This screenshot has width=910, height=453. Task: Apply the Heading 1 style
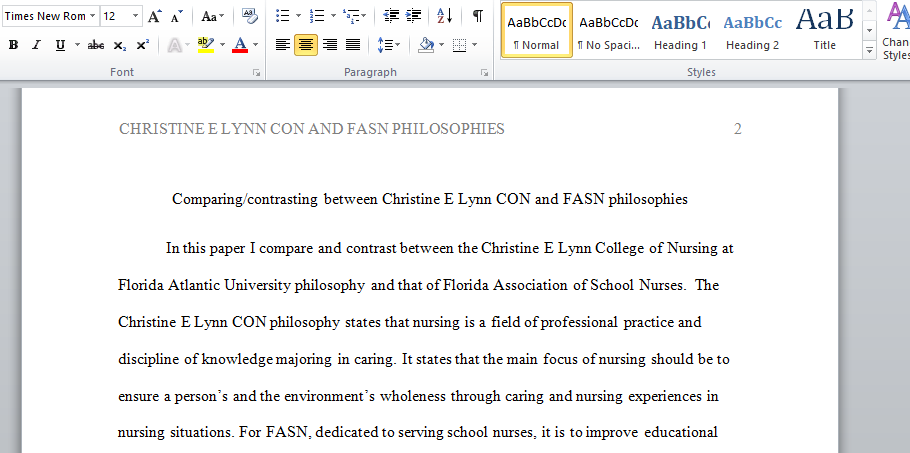(680, 31)
